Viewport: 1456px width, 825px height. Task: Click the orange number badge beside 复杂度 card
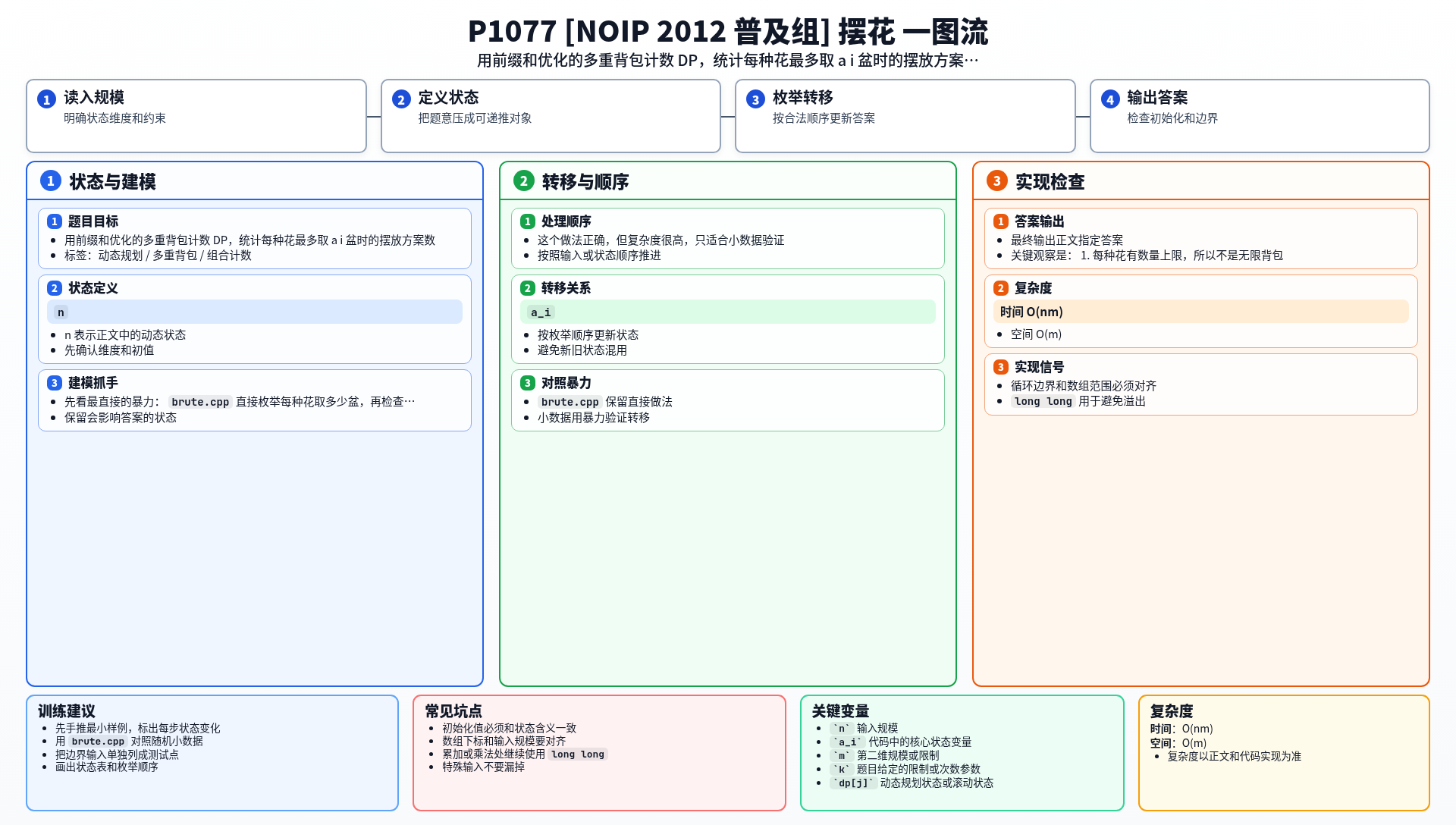[x=1001, y=288]
